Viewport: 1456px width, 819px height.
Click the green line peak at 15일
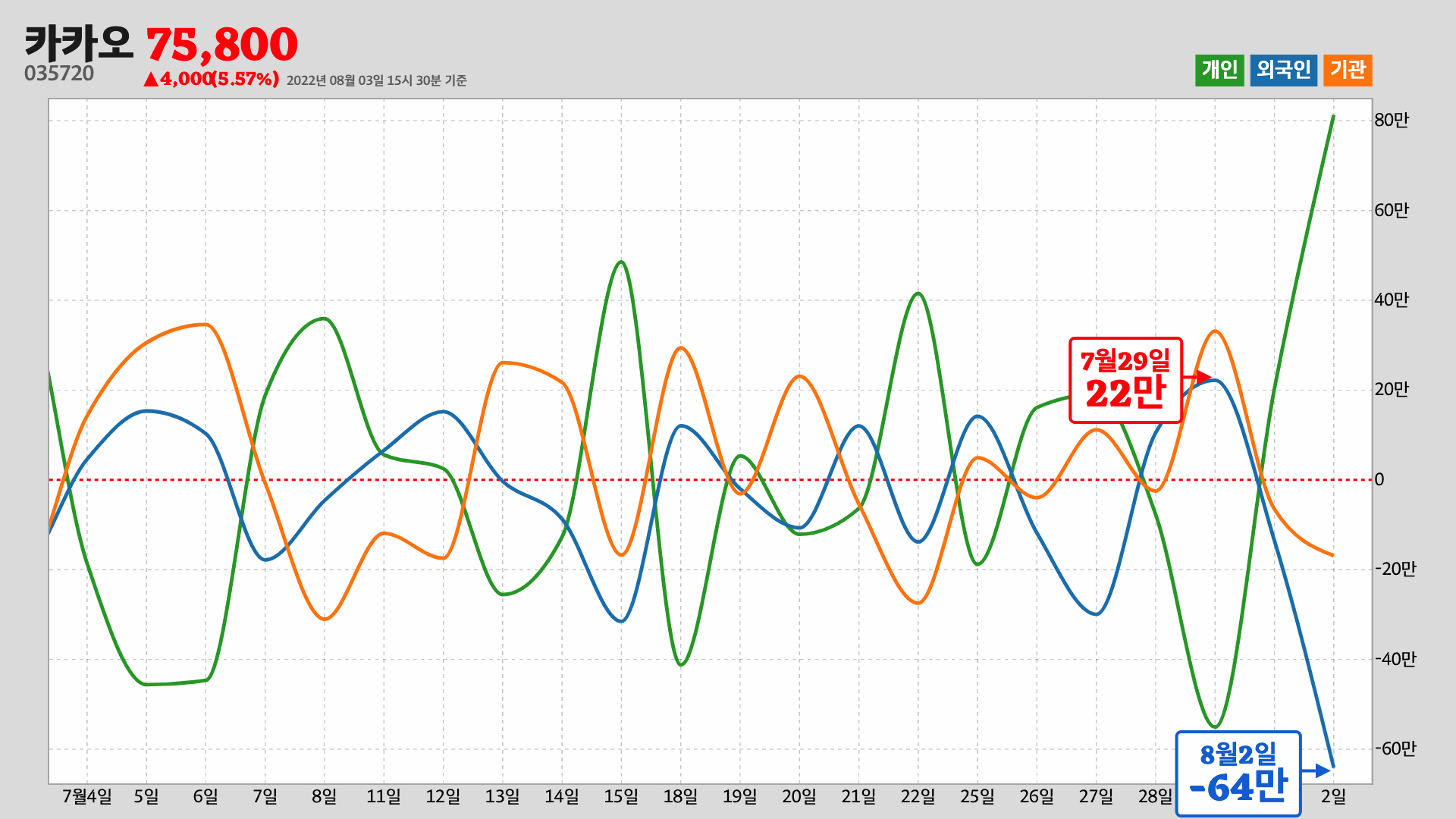[x=621, y=262]
